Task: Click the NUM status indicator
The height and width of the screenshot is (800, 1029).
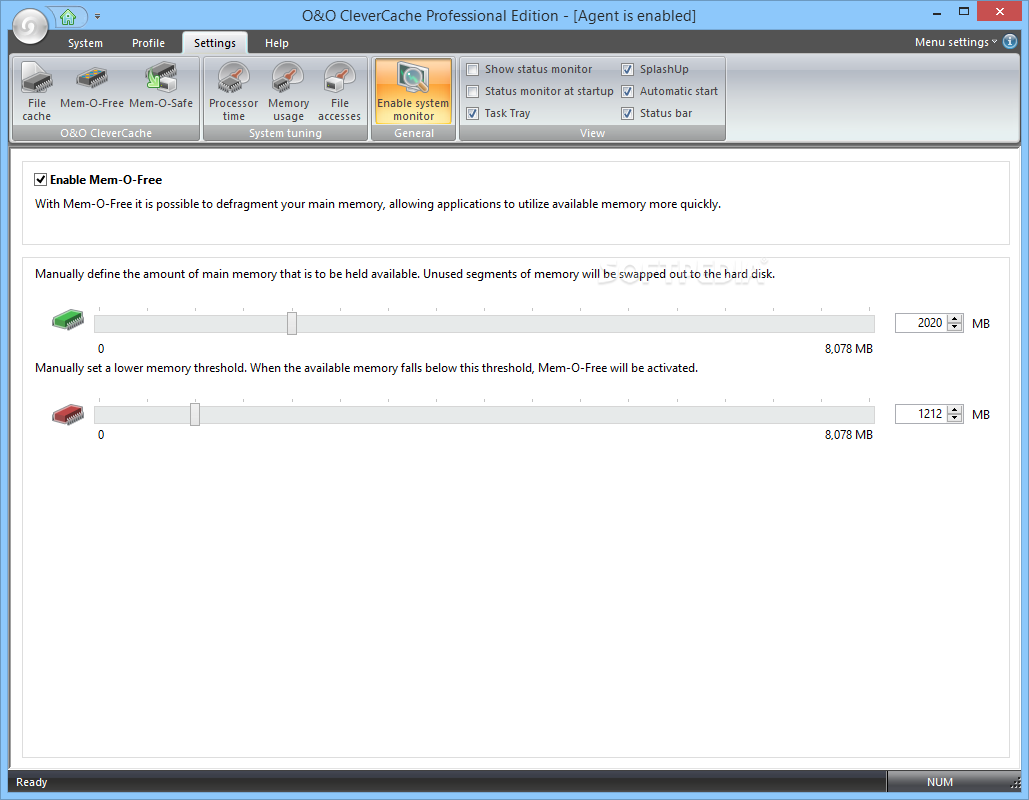Action: [x=940, y=782]
